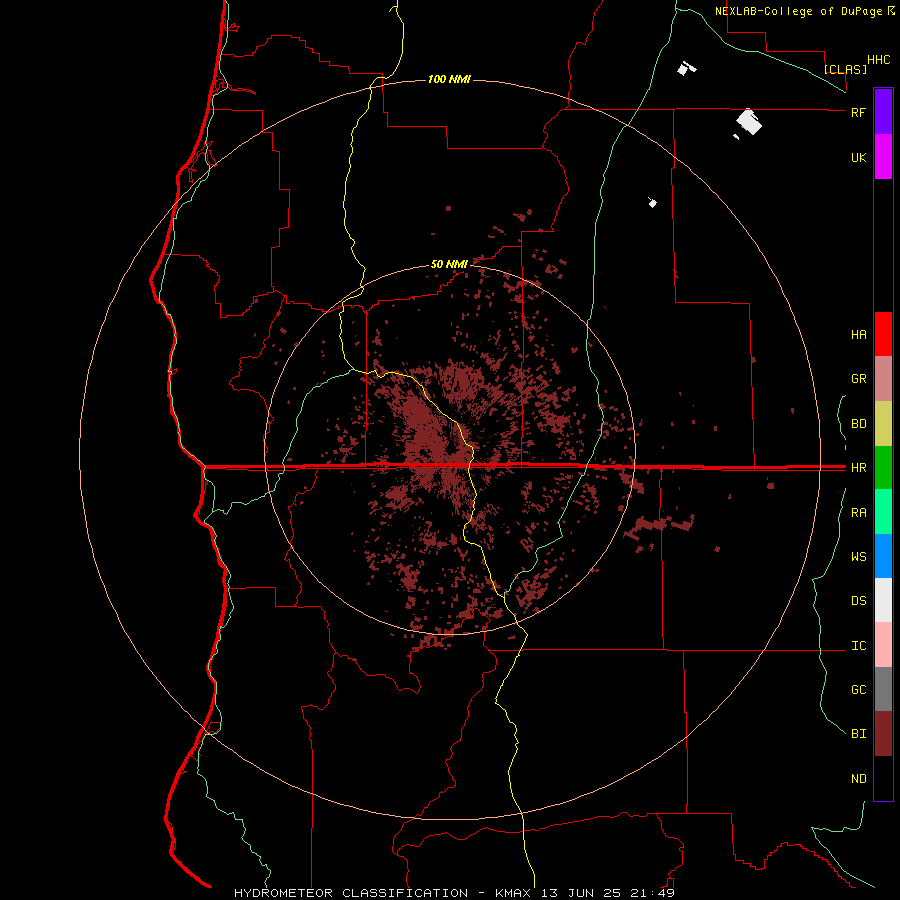Click the blue WS legend swatch
The width and height of the screenshot is (900, 900).
[x=883, y=556]
